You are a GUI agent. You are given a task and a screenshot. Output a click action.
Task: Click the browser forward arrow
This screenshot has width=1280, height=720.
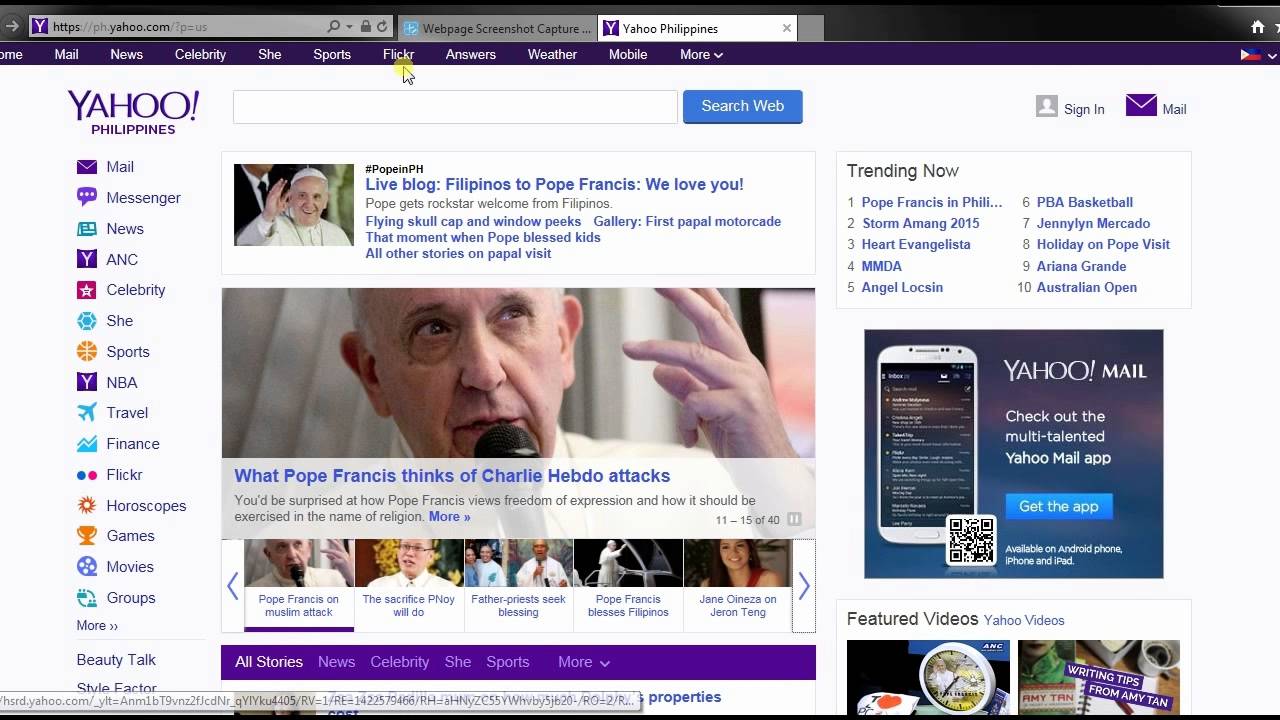coord(12,26)
